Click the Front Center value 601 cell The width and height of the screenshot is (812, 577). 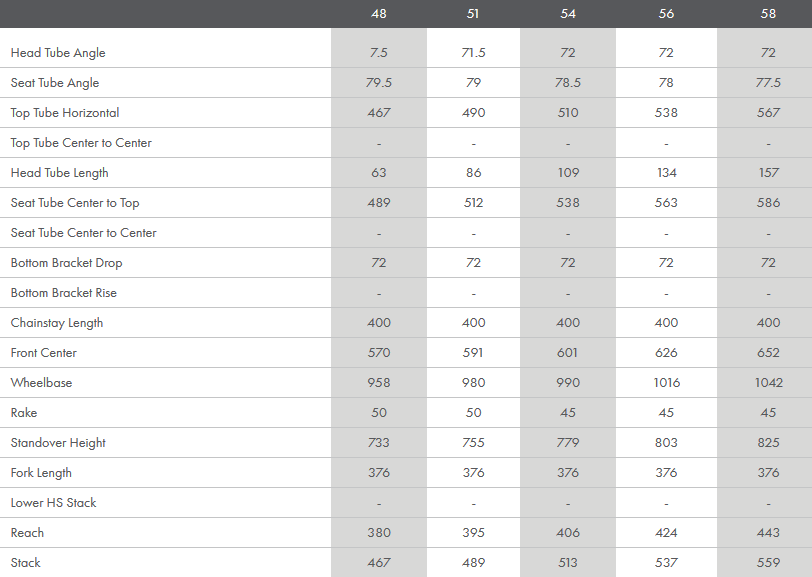click(x=568, y=353)
